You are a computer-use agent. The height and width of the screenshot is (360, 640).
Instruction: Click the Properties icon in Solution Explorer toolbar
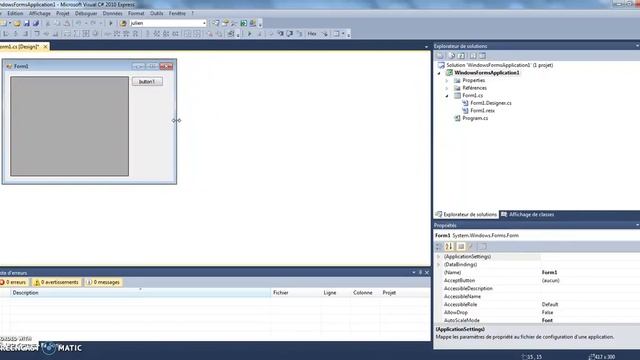(440, 56)
